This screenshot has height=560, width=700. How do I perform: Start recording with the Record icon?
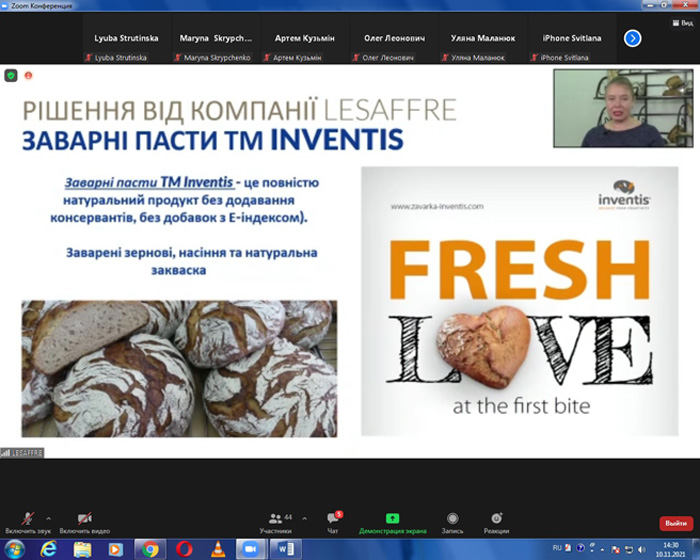(452, 518)
